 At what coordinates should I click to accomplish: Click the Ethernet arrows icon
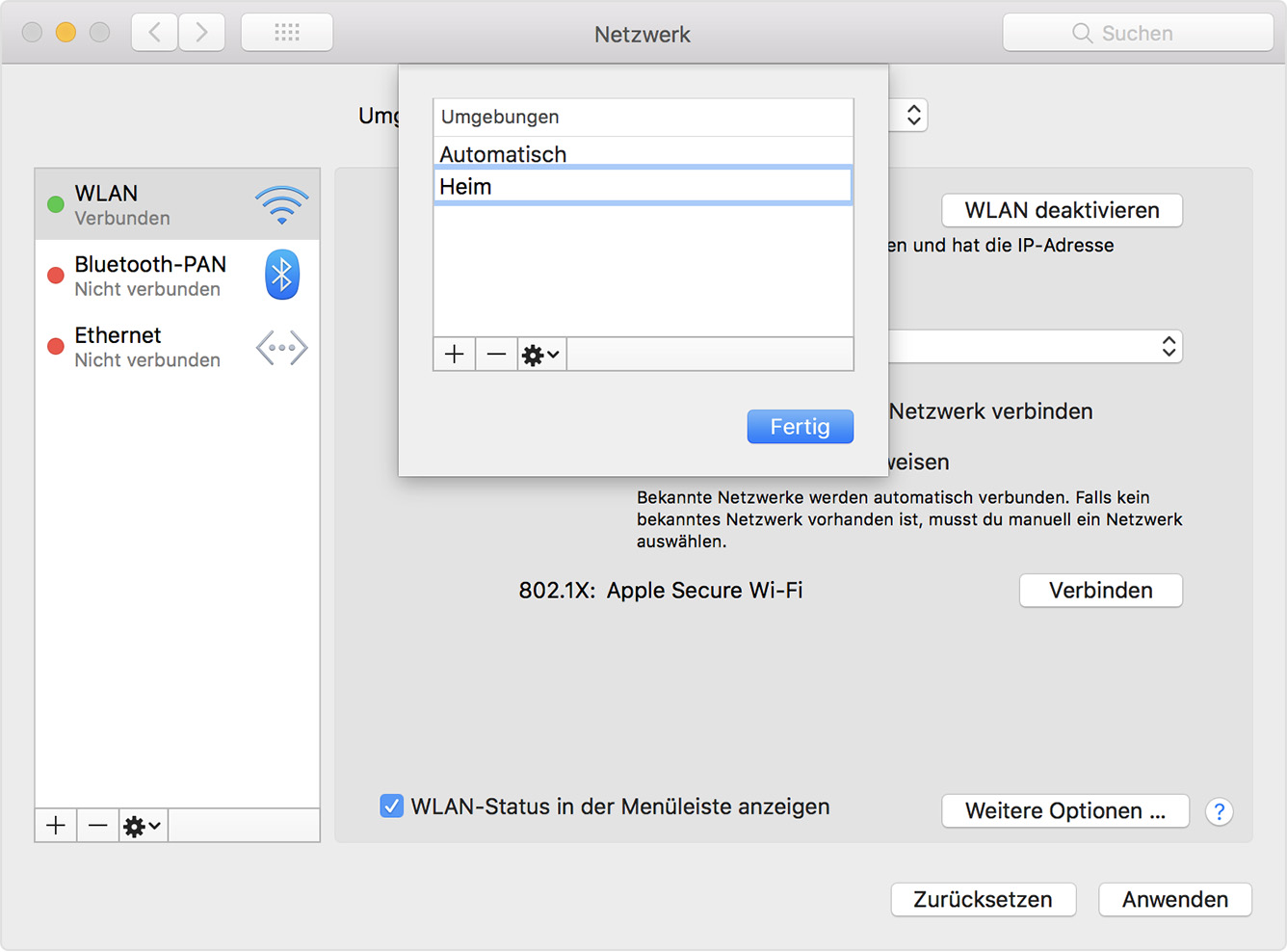click(281, 348)
